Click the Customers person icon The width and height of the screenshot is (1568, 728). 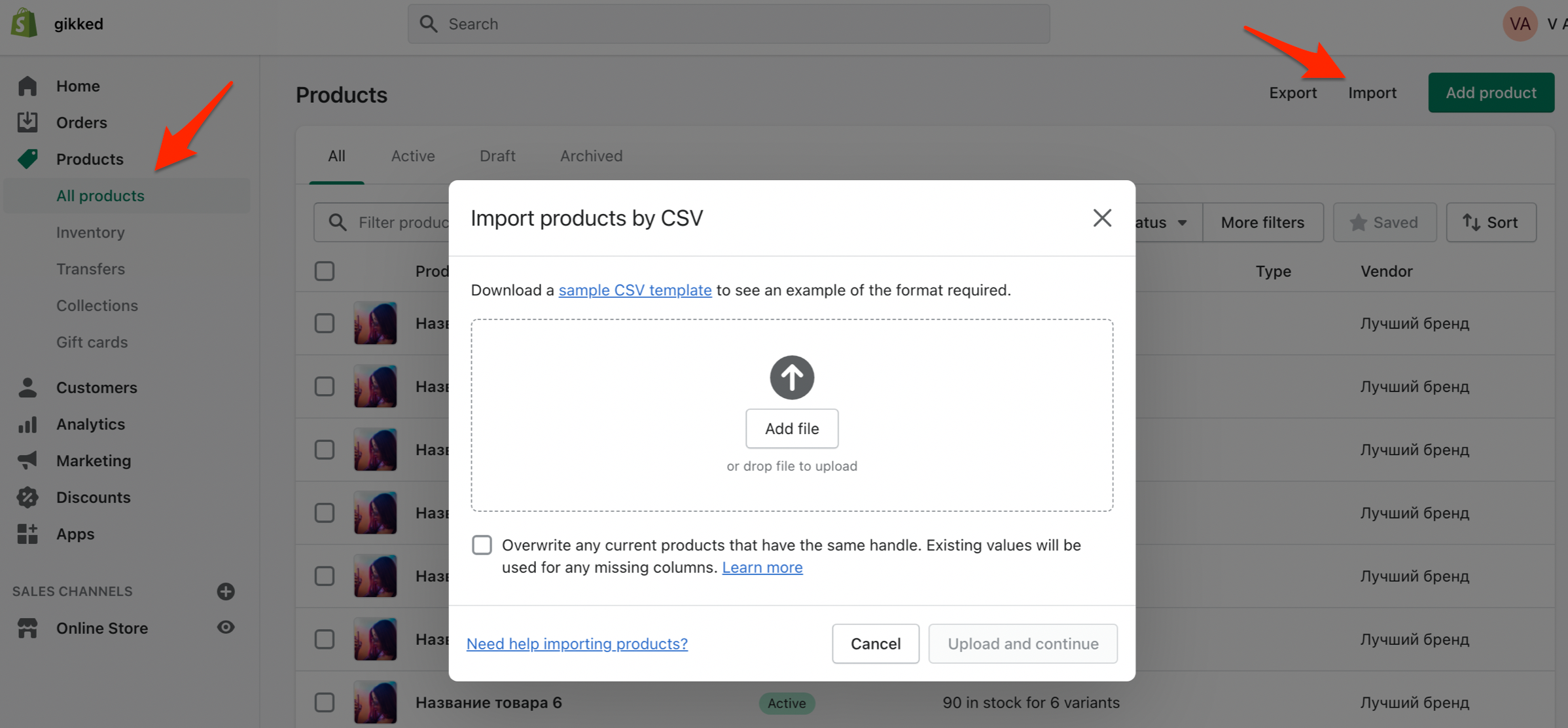click(27, 388)
